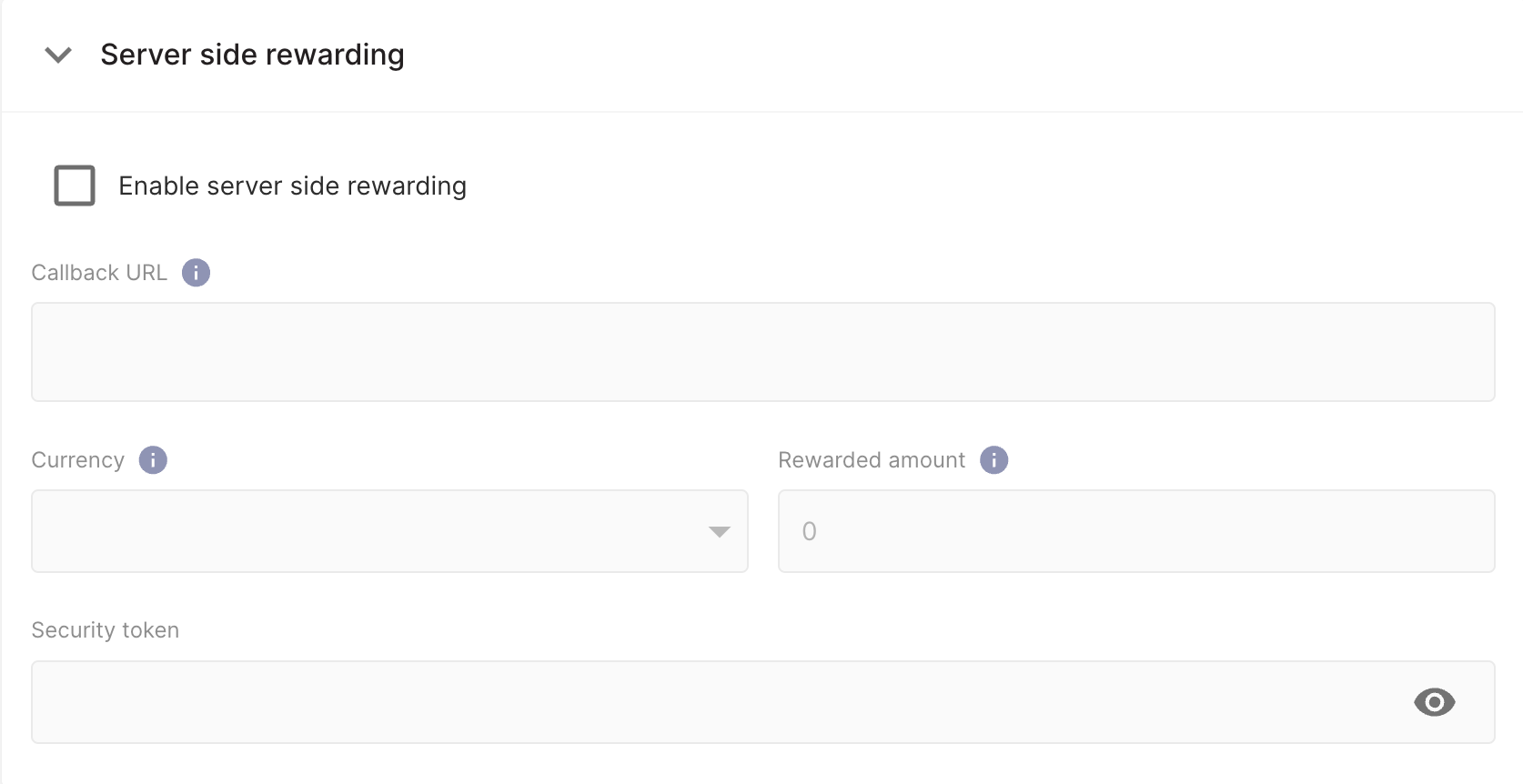
Task: Check the Enable server side rewarding box
Action: coord(75,186)
